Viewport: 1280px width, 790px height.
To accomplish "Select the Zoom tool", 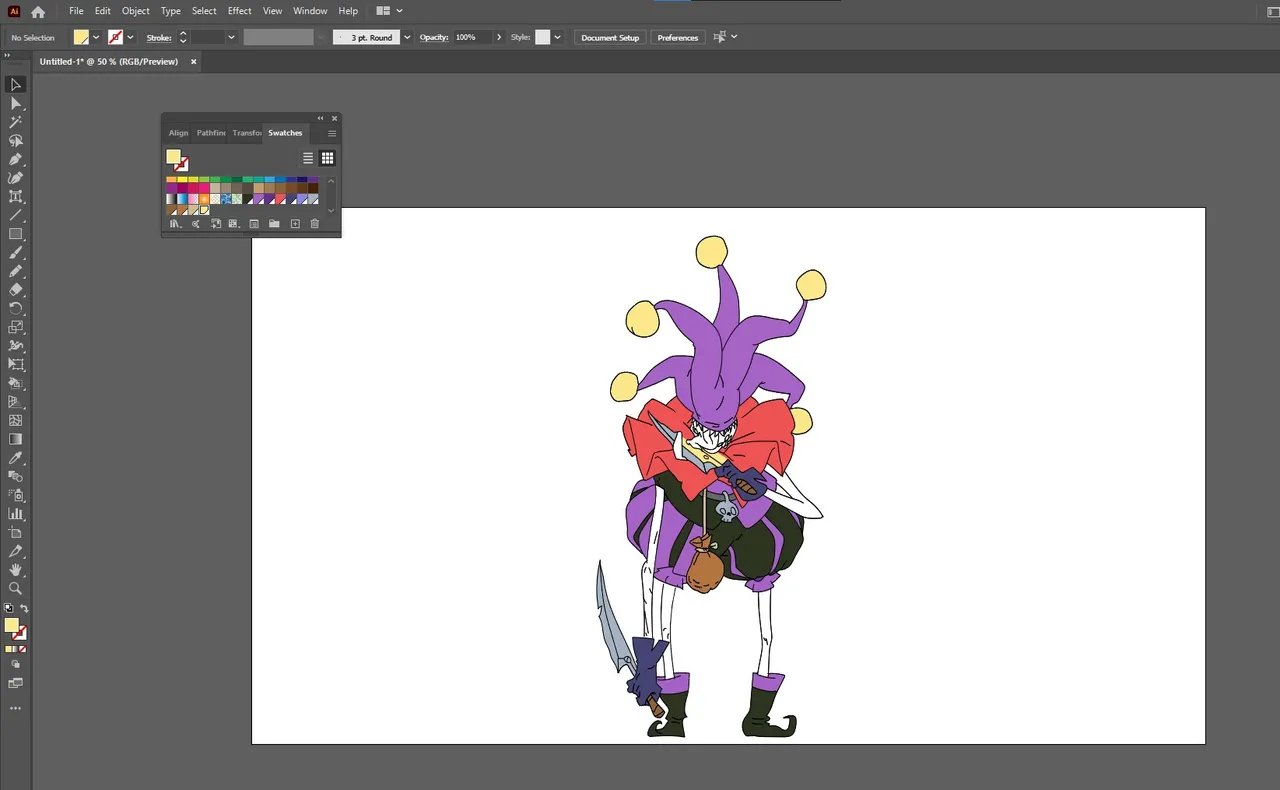I will (15, 588).
